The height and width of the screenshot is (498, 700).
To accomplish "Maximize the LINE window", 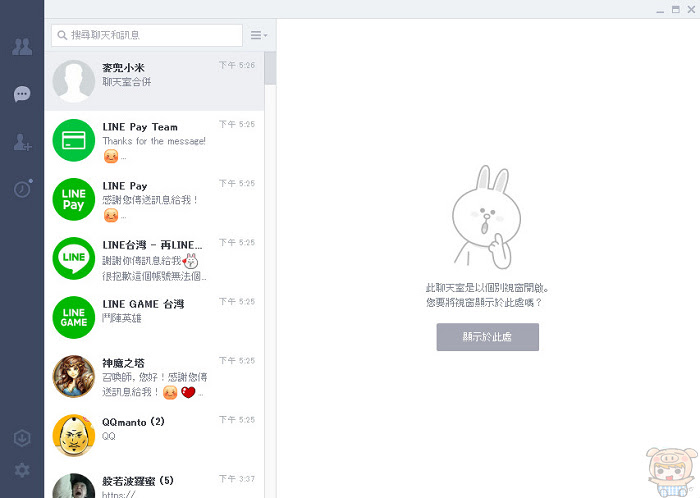I will tap(676, 9).
